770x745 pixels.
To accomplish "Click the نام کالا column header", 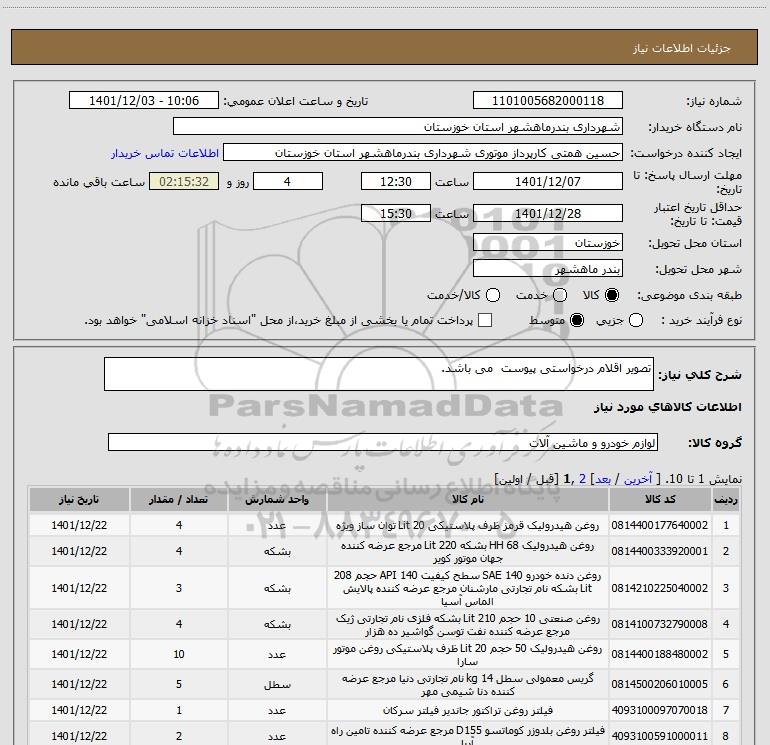I will click(x=468, y=499).
